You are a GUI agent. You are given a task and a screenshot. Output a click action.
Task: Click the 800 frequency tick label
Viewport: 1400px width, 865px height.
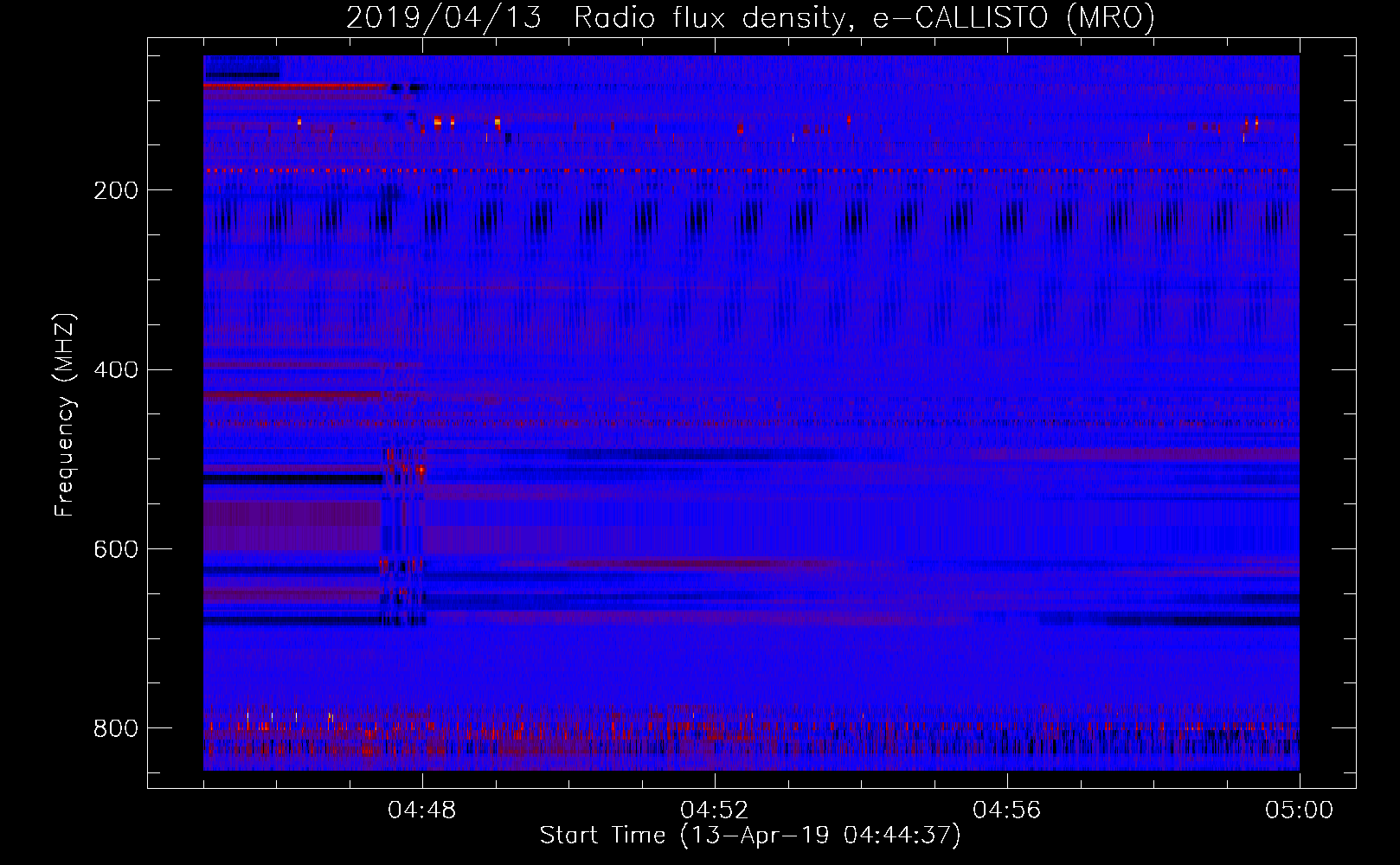point(116,728)
